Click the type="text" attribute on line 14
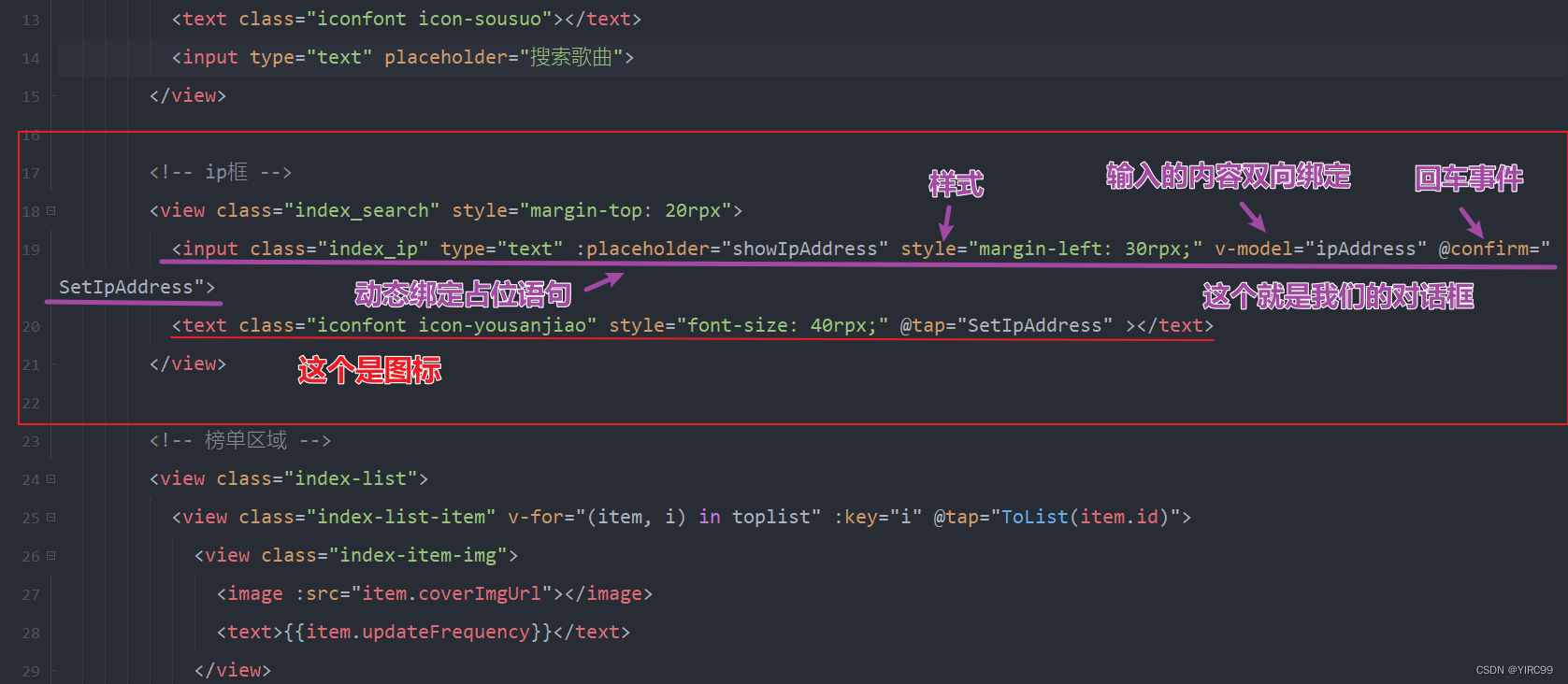This screenshot has width=1568, height=684. point(311,57)
